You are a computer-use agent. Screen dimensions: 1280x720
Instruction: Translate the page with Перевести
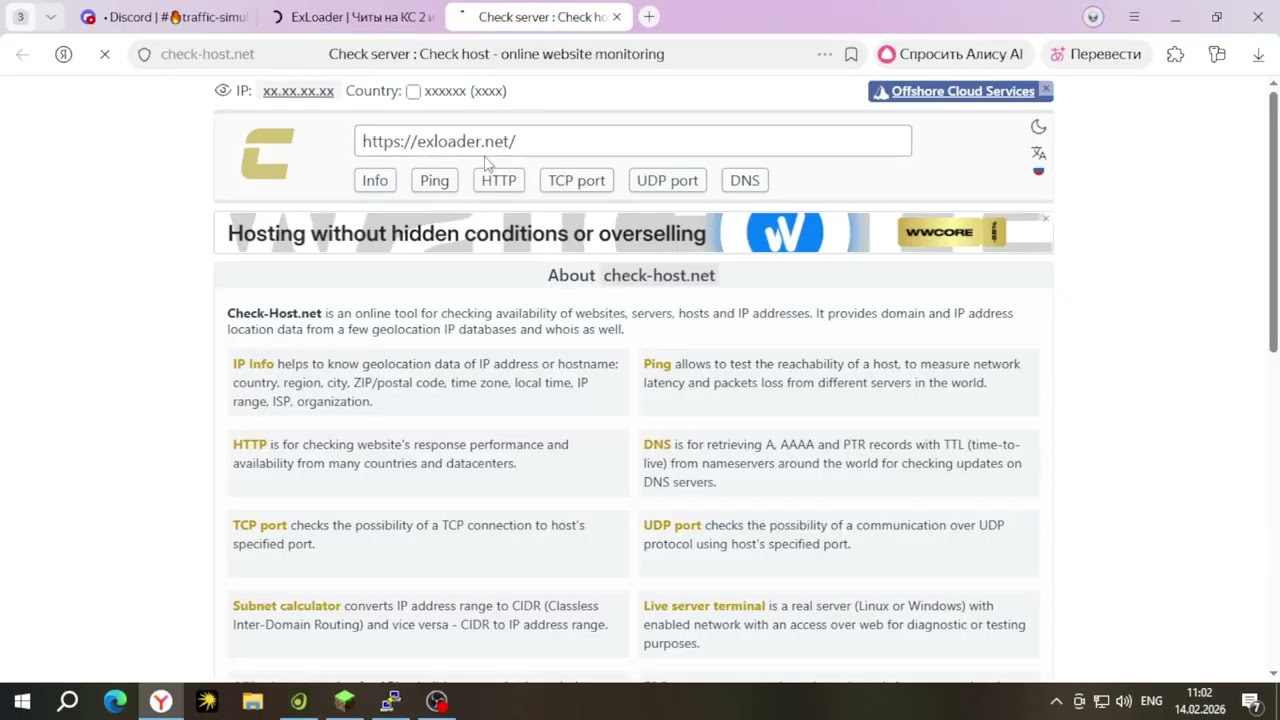[x=1096, y=55]
